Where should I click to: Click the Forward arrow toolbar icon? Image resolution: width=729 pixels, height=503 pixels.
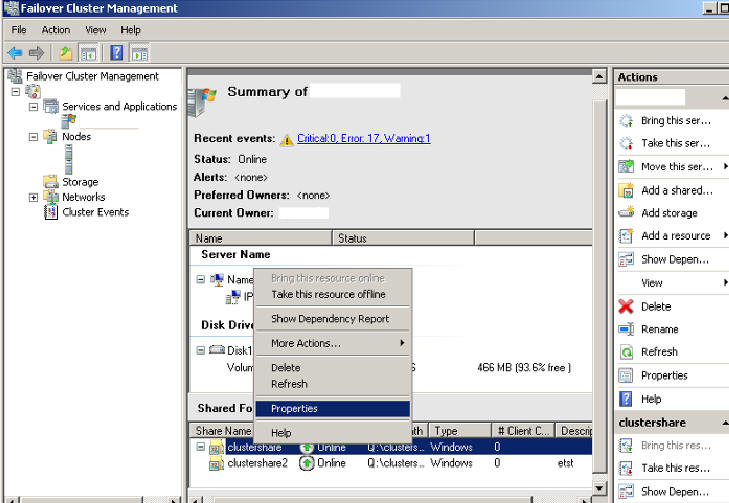coord(36,53)
